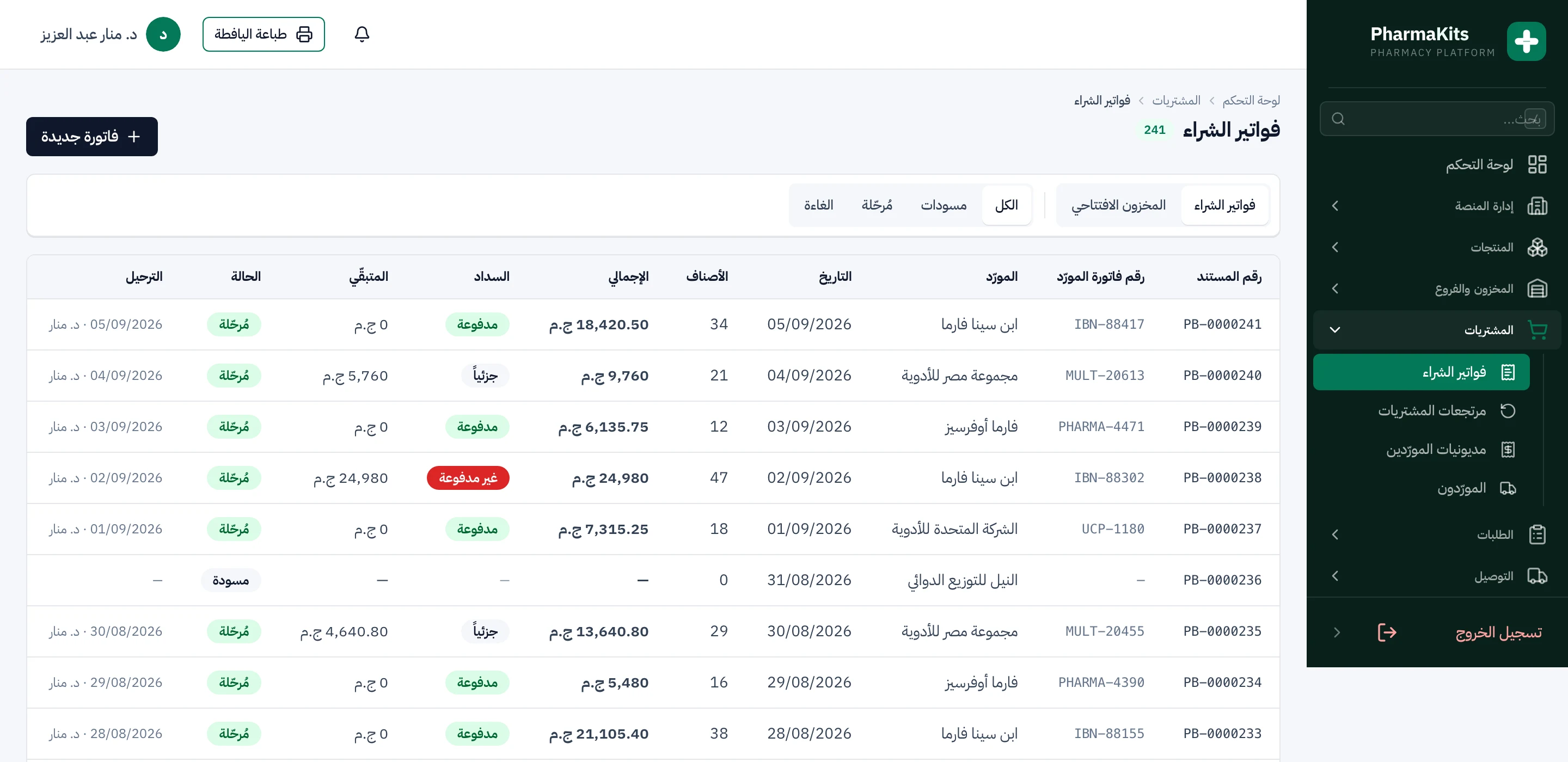Image resolution: width=1568 pixels, height=762 pixels.
Task: Open المشتريات breadcrumb link
Action: [1176, 100]
